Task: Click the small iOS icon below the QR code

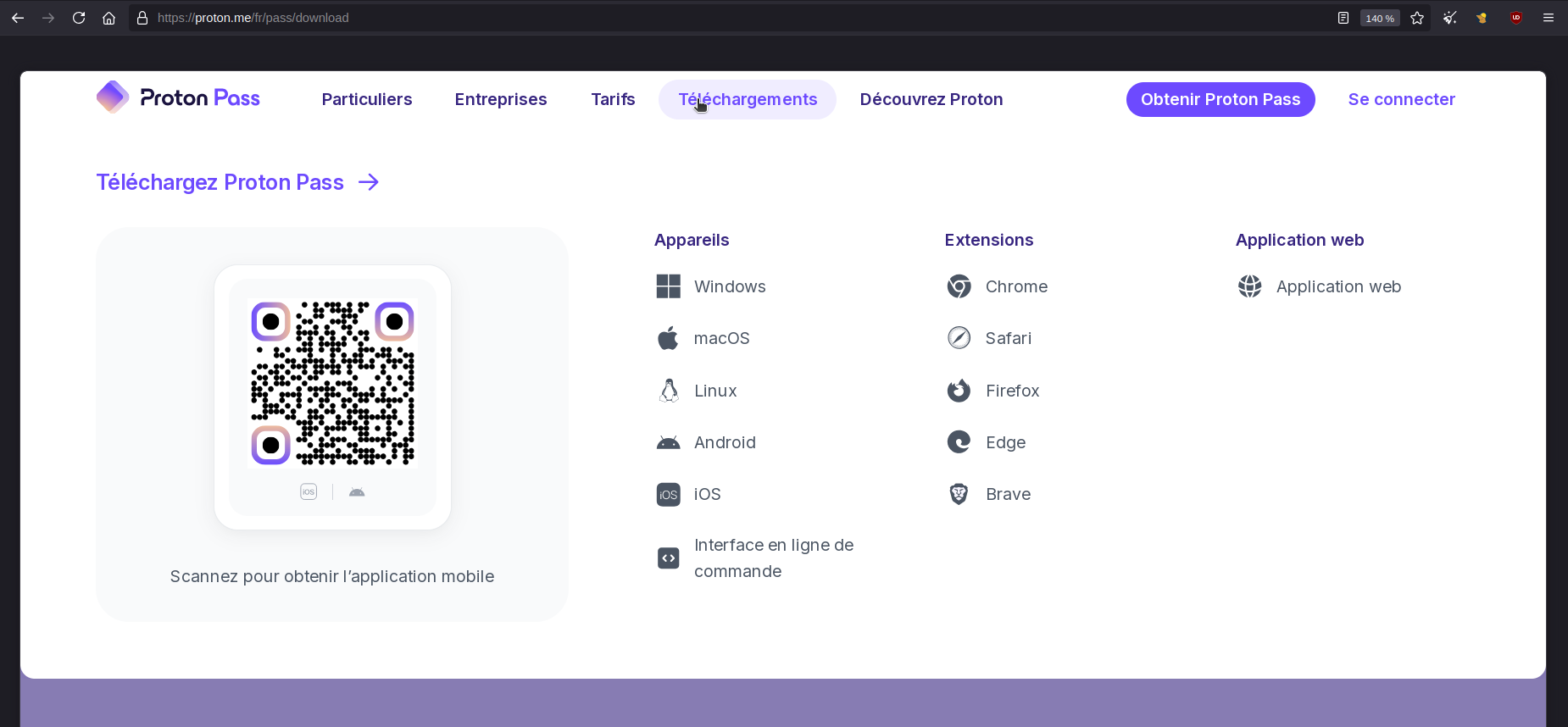Action: tap(309, 491)
